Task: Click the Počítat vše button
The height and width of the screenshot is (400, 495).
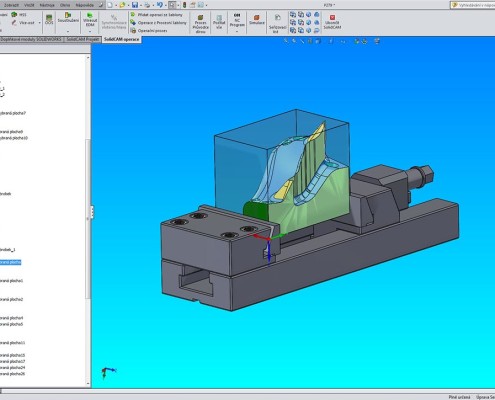Action: pos(219,22)
